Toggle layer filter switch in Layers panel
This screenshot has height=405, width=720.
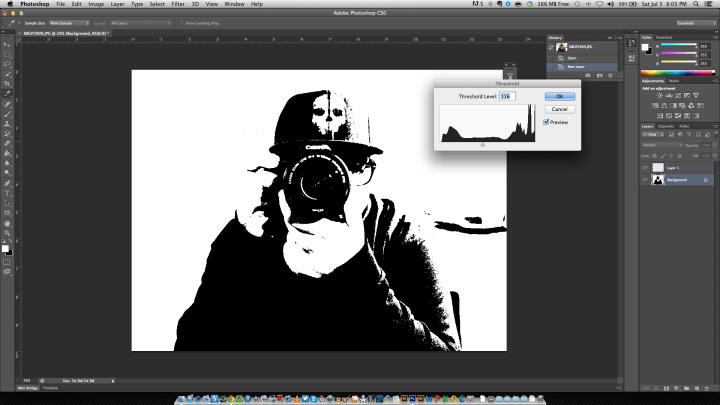coord(716,135)
